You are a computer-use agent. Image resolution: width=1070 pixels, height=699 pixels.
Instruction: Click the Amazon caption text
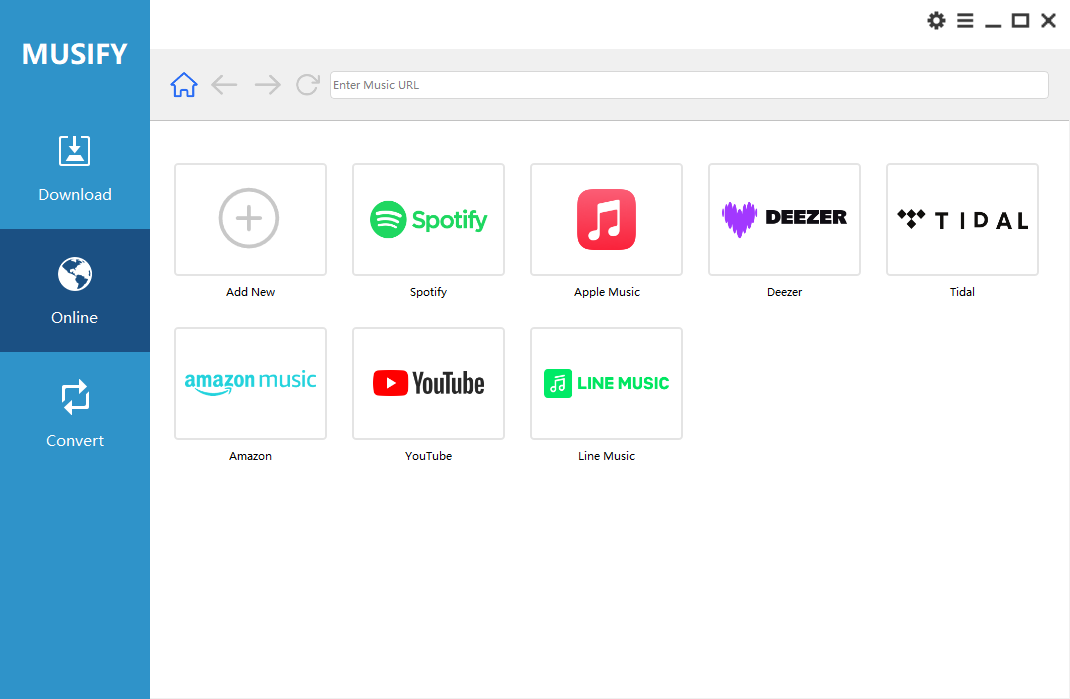click(x=250, y=455)
